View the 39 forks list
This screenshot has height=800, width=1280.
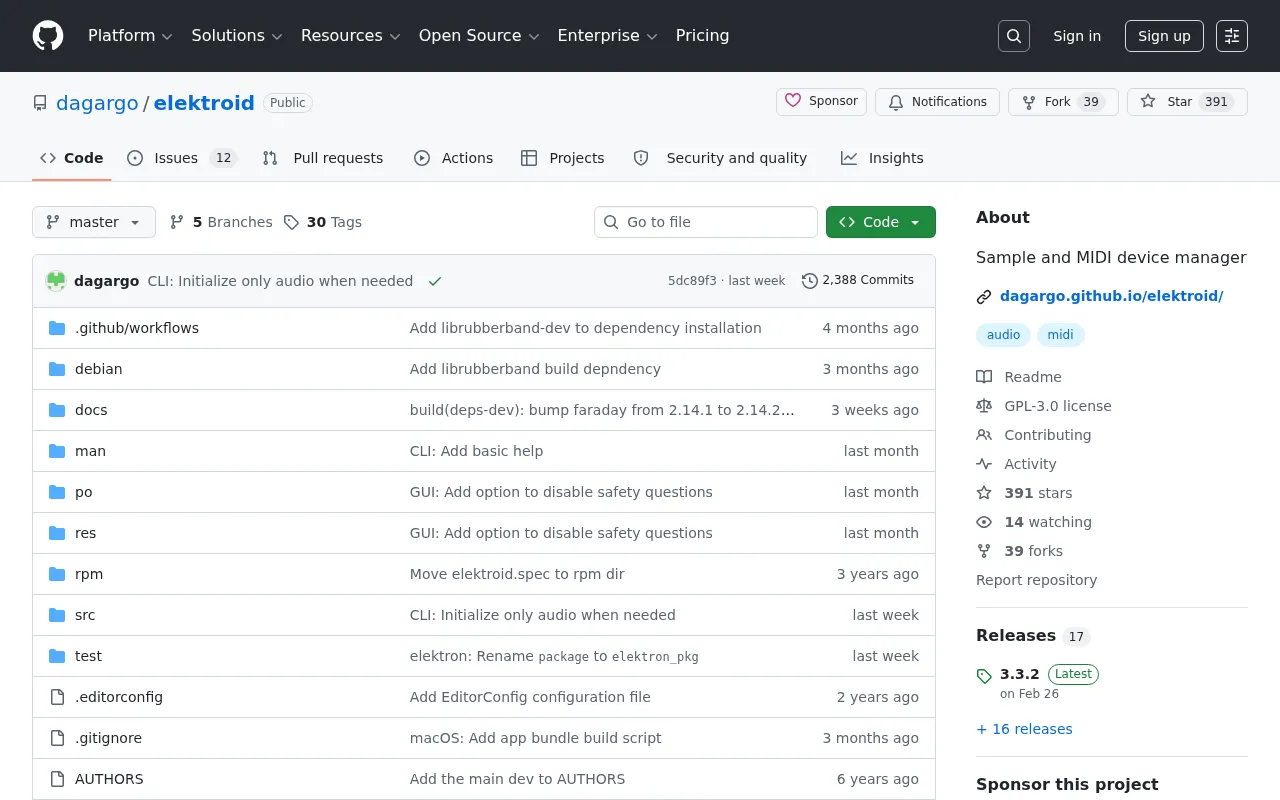[x=1019, y=551]
